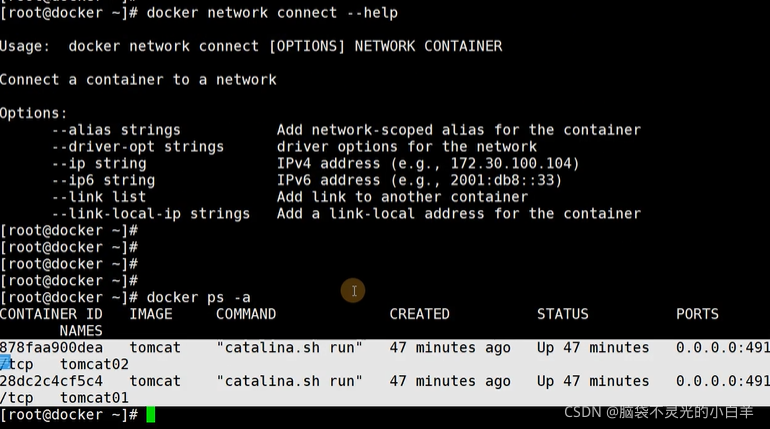This screenshot has height=429, width=770.
Task: Click 'Add link to another container' description
Action: click(x=402, y=197)
